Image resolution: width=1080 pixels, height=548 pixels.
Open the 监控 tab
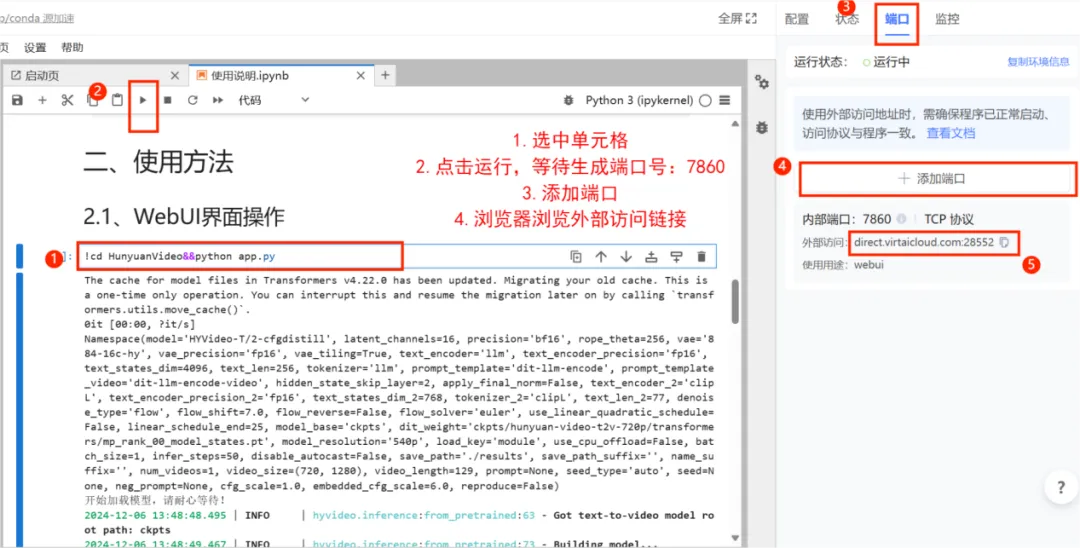click(947, 19)
